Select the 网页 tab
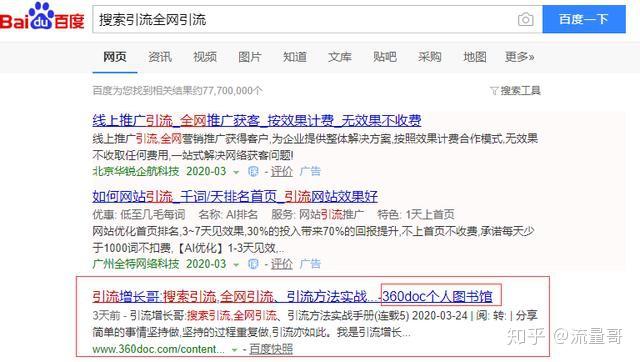Image resolution: width=640 pixels, height=362 pixels. [115, 57]
